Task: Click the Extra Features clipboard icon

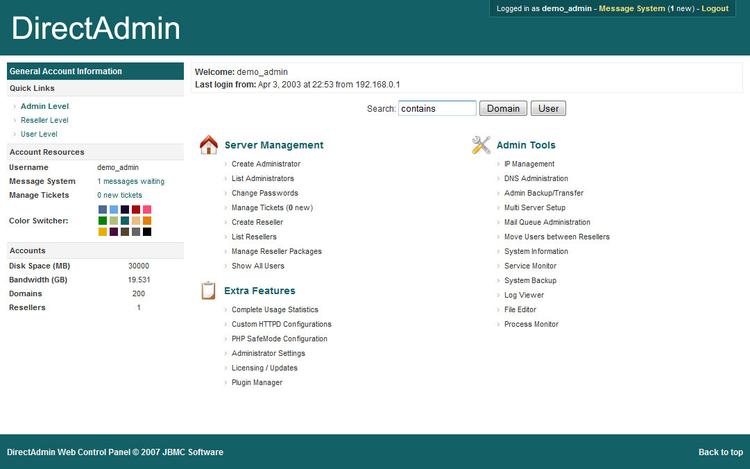Action: point(208,291)
